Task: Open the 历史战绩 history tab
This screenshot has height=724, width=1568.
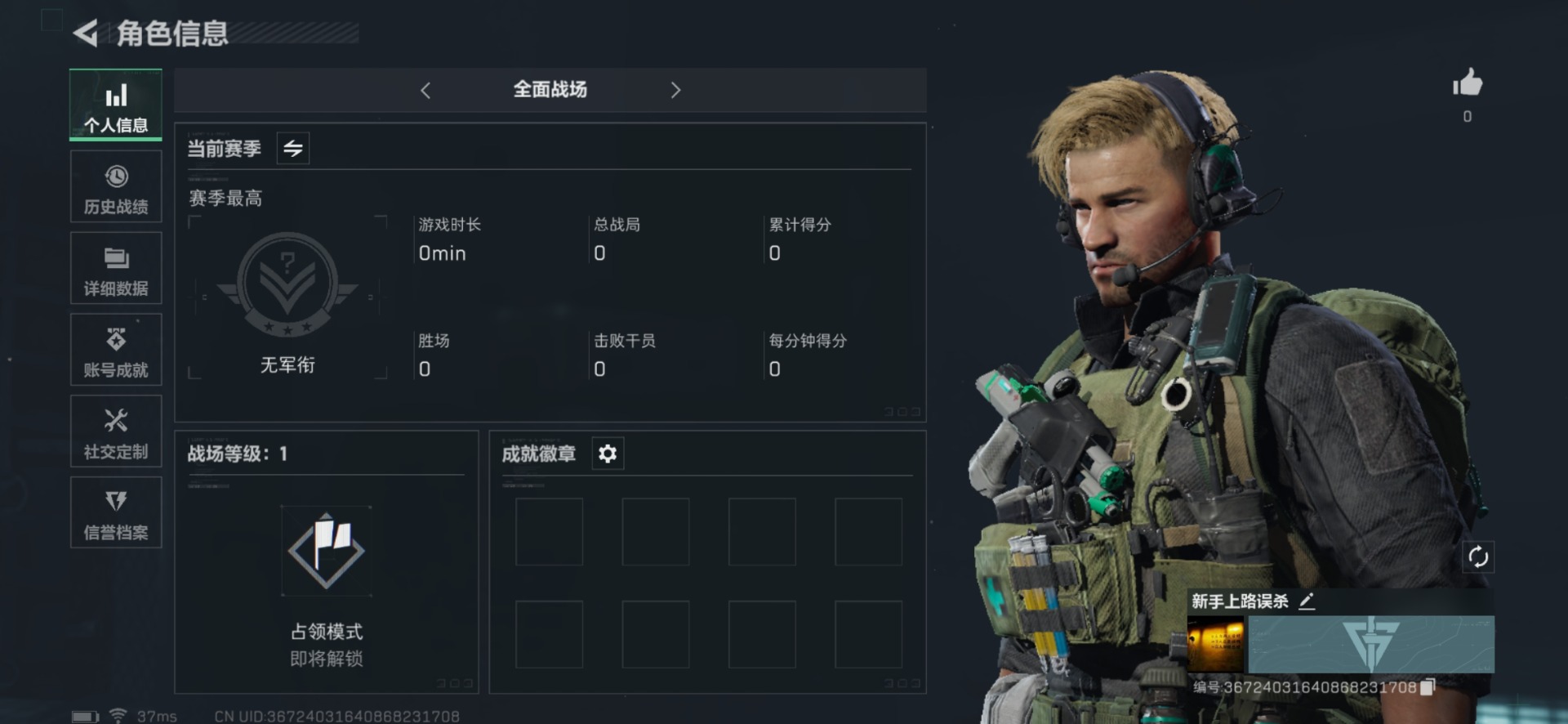Action: tap(116, 186)
